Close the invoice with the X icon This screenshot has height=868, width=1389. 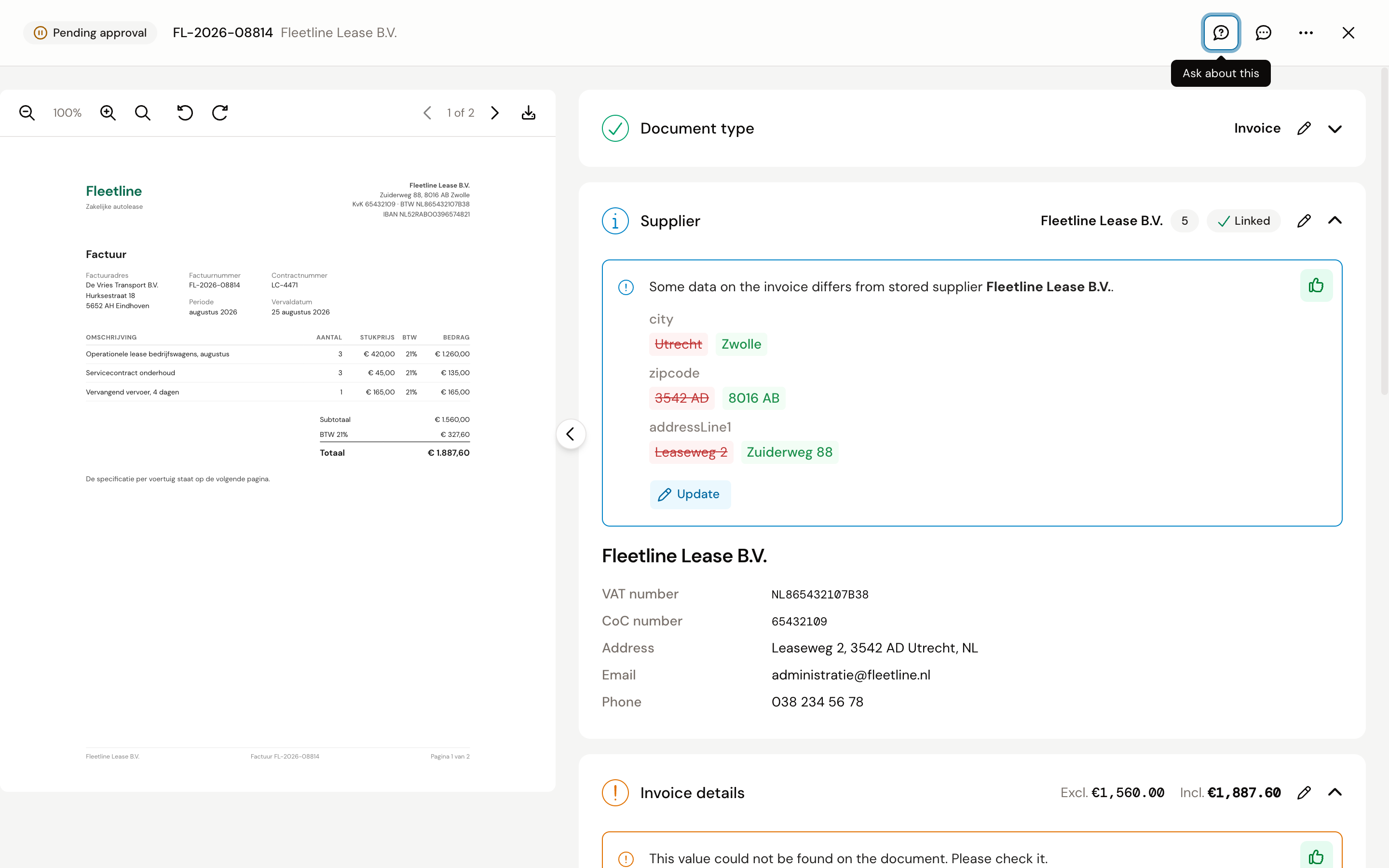(x=1348, y=33)
